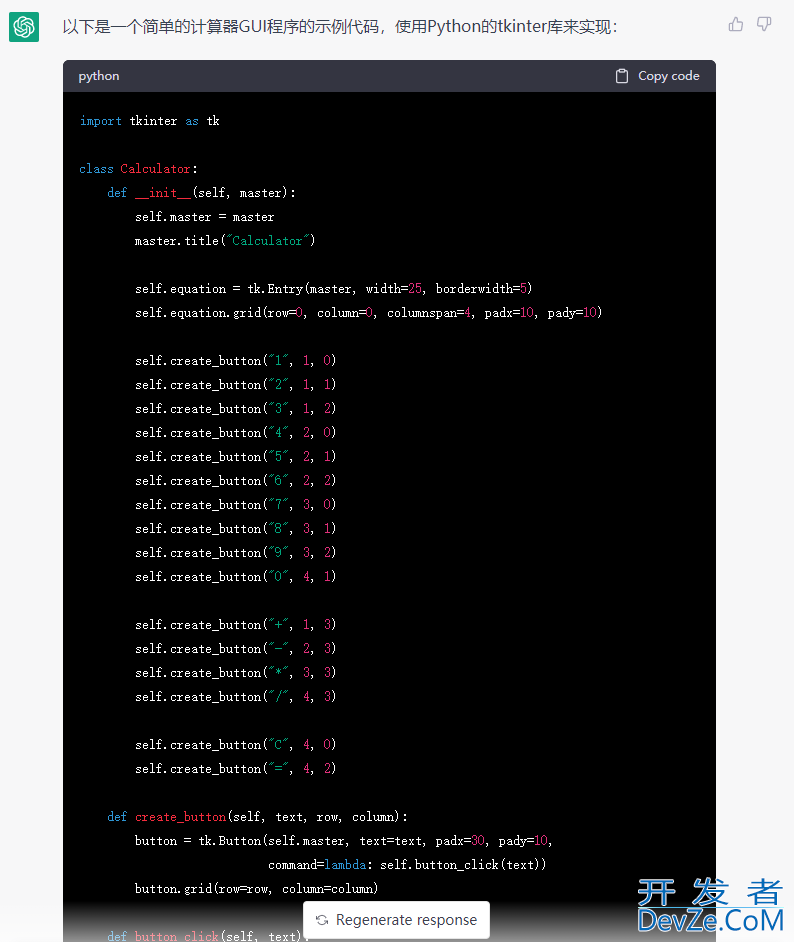Click the self.equation = tk.Entry line
The width and height of the screenshot is (794, 942).
pos(333,289)
